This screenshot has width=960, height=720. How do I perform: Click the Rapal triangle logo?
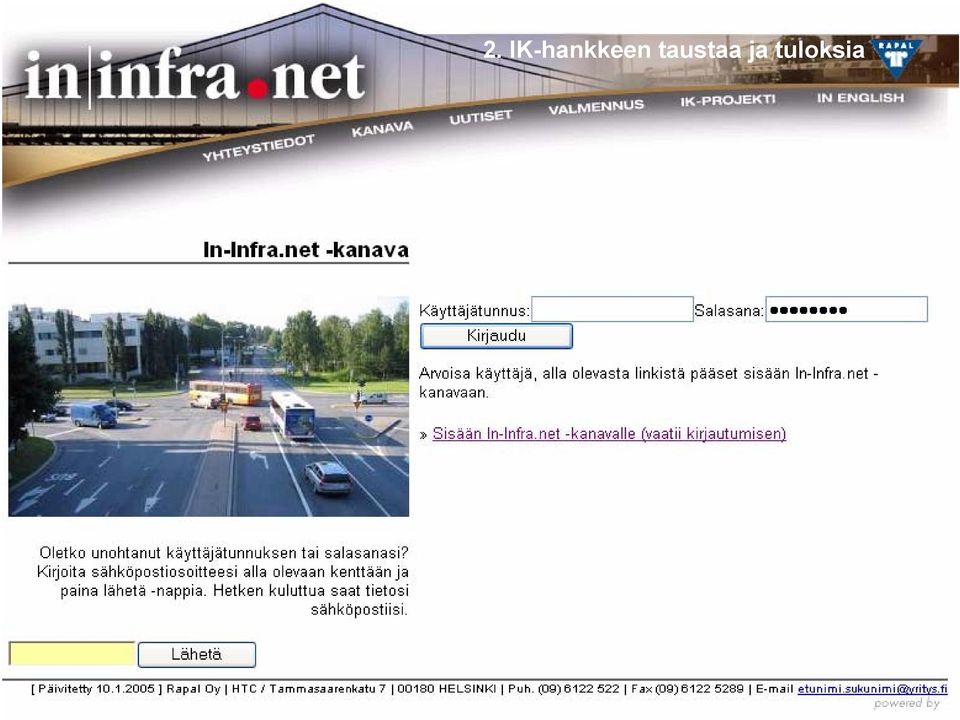click(896, 58)
